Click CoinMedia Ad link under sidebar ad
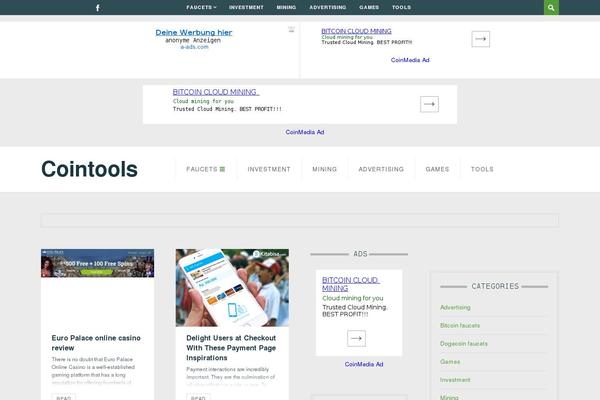The height and width of the screenshot is (400, 600). point(364,364)
